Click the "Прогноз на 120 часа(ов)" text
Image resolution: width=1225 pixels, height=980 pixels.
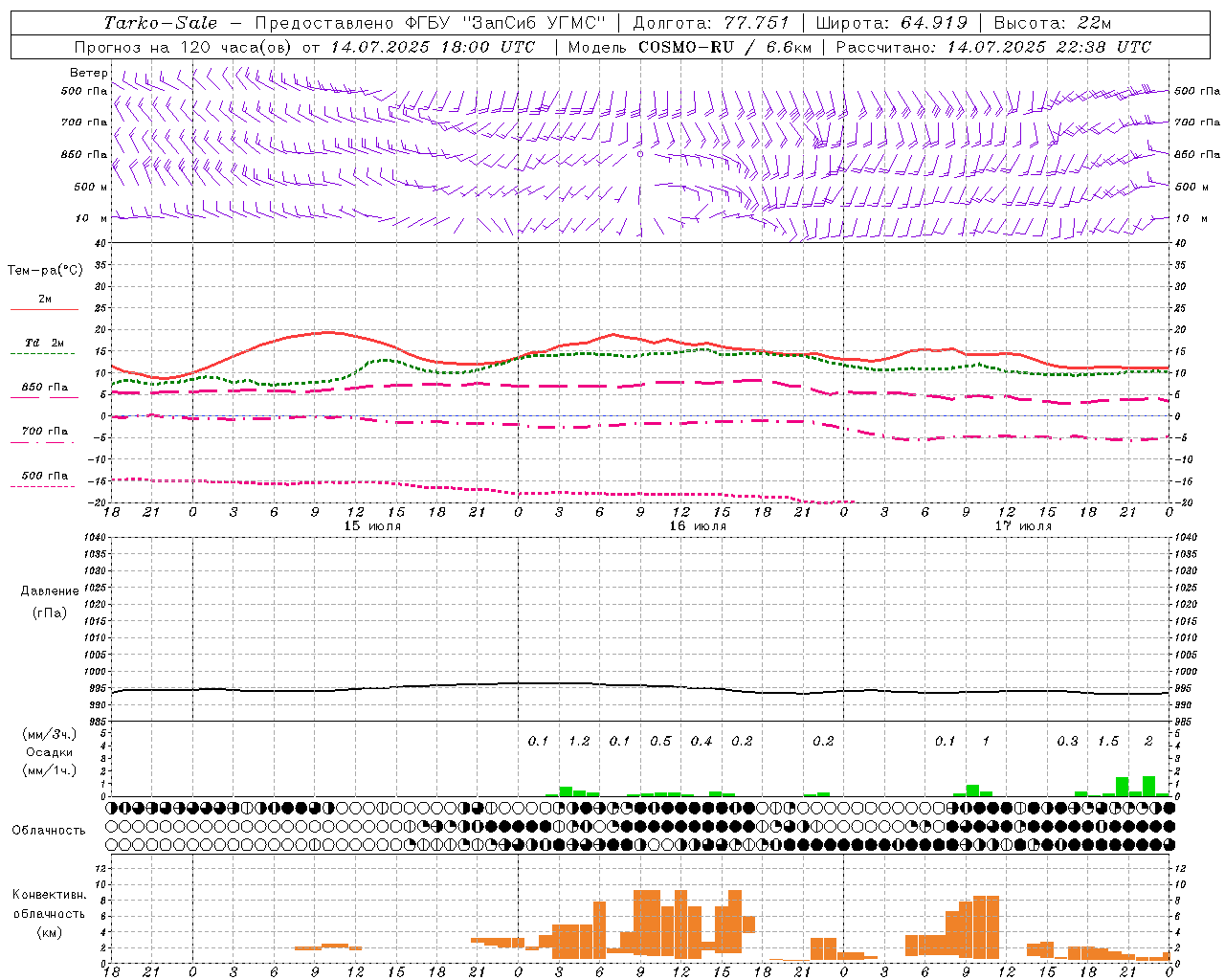pos(184,47)
